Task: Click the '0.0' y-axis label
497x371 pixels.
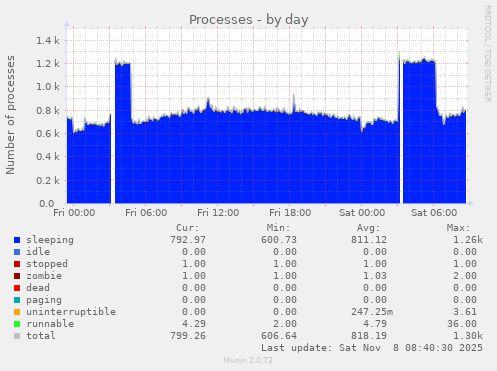Action: pyautogui.click(x=46, y=203)
